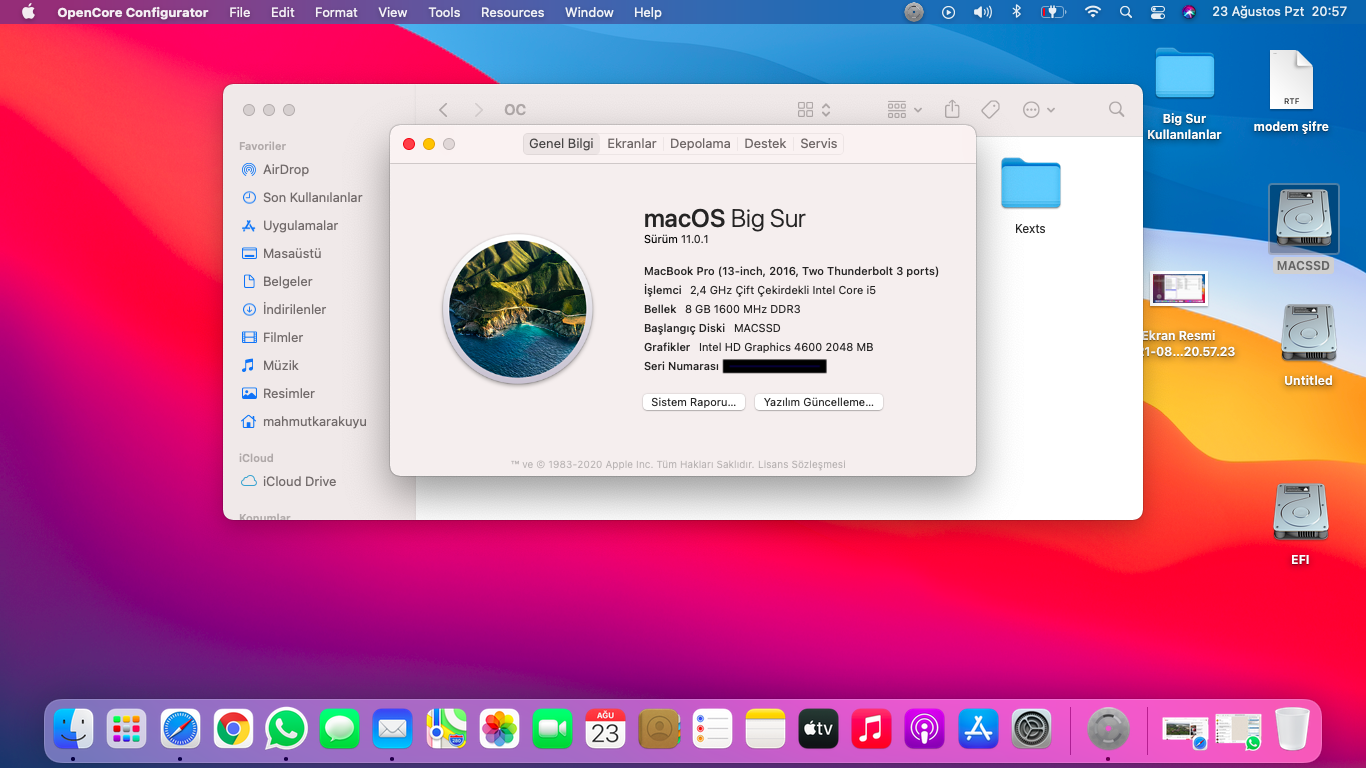Change Finder view mode switcher
1366x768 pixels.
(814, 110)
